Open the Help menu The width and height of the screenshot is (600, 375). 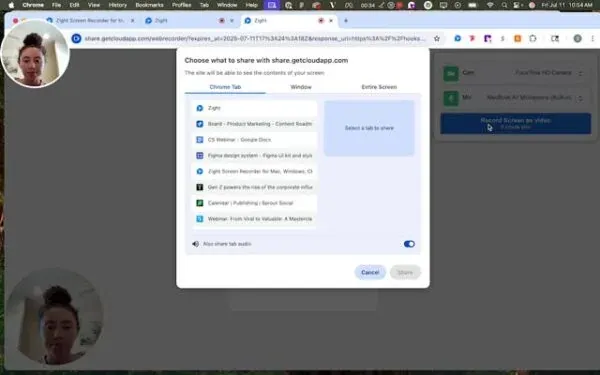(x=251, y=5)
